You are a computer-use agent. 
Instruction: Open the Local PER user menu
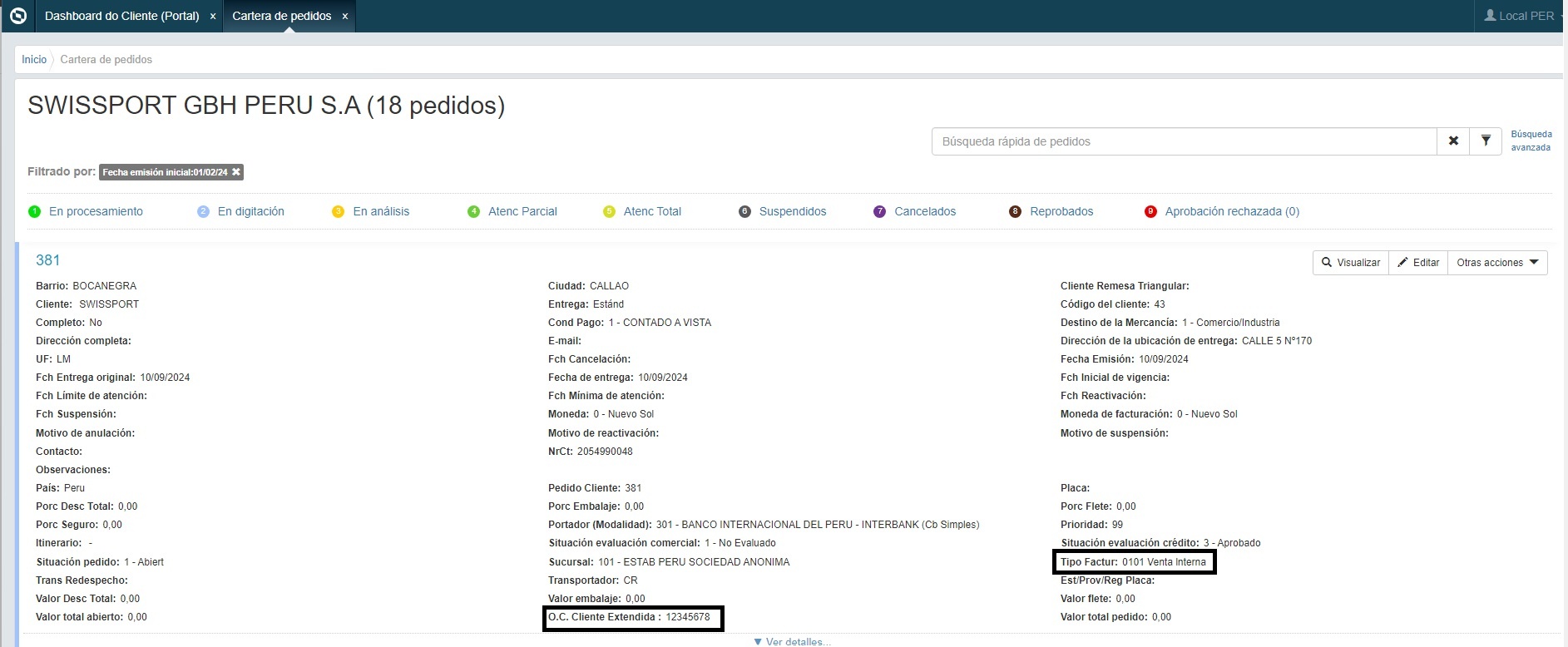(x=1519, y=16)
